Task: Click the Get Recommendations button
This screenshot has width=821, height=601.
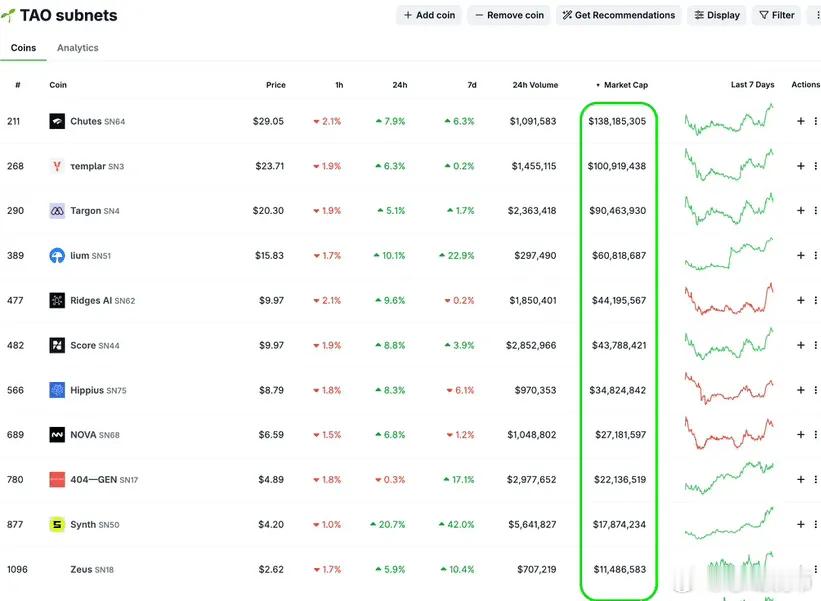Action: point(618,15)
